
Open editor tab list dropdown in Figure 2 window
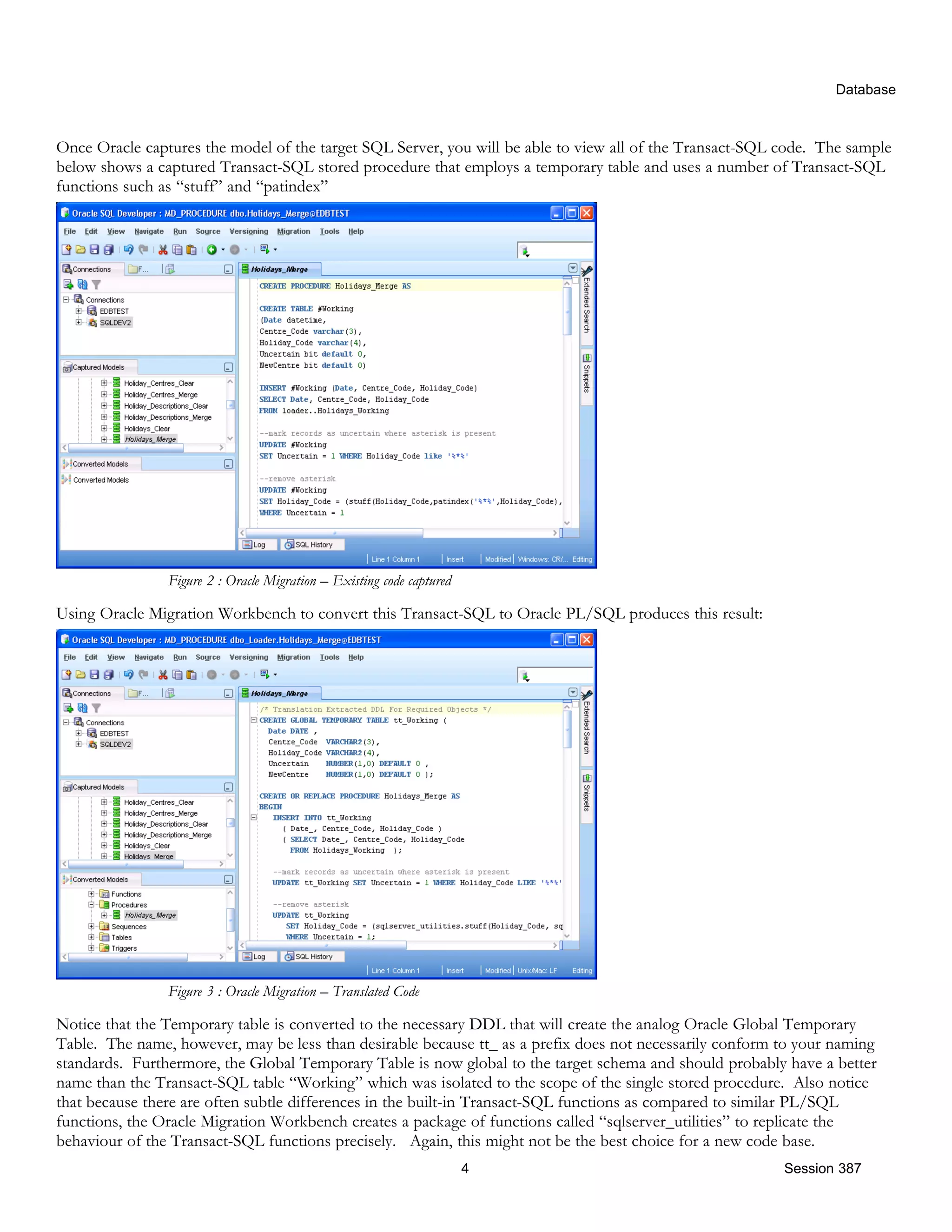pos(572,268)
